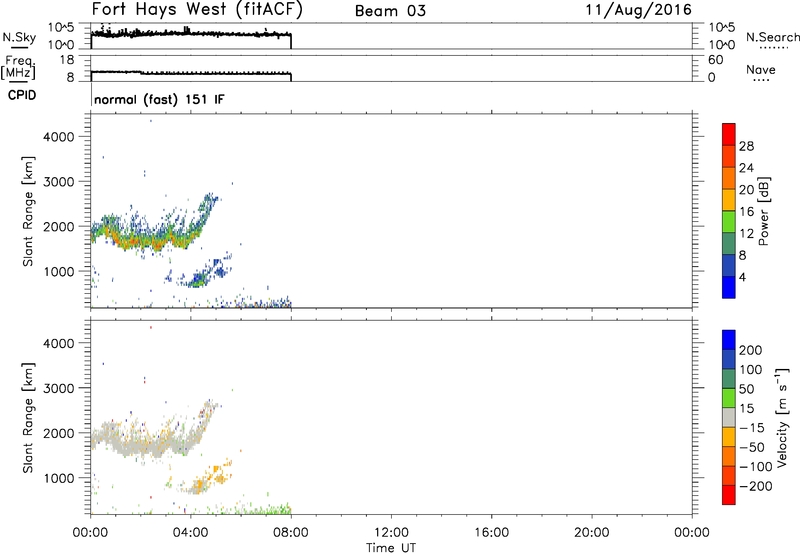This screenshot has width=800, height=554.
Task: Select the teal Power segment between 8 and 12
Action: click(x=729, y=243)
